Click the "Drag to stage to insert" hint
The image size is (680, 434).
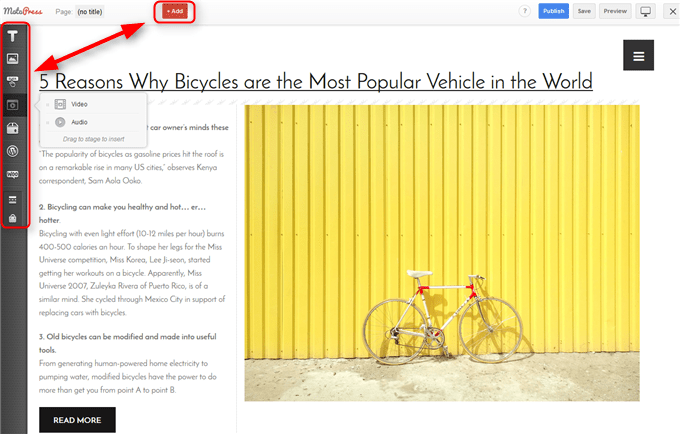[x=94, y=139]
